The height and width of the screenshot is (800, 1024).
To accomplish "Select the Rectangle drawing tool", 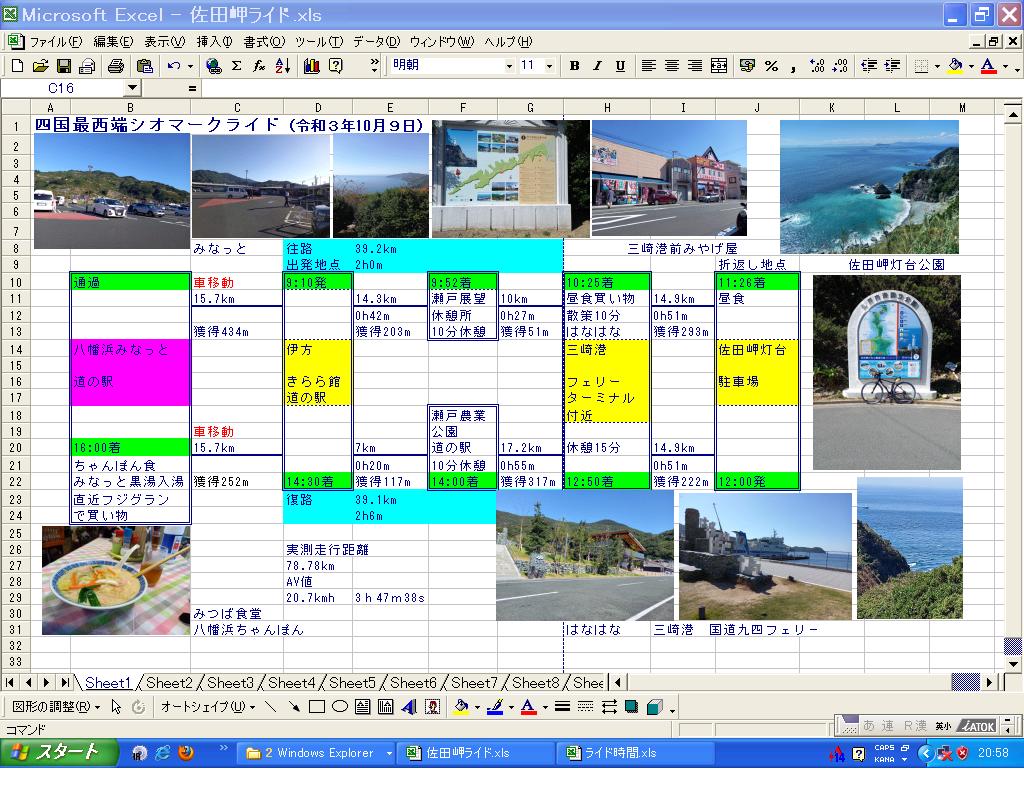I will (316, 707).
